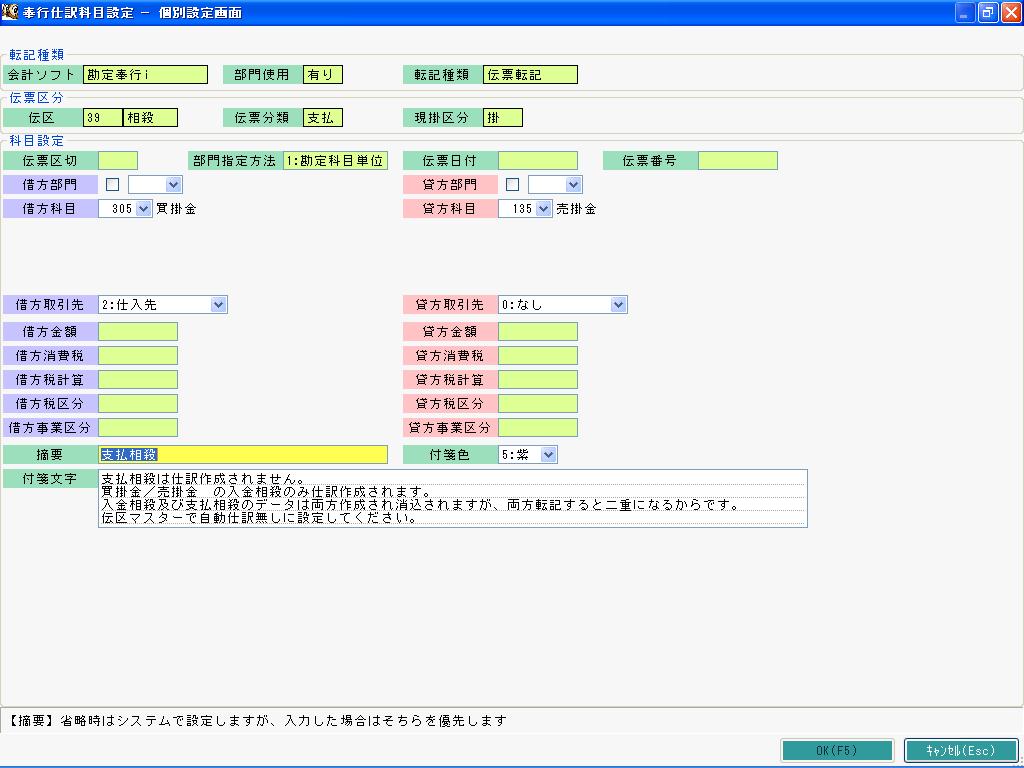
Task: Click the キャンセル(Esc) button
Action: pyautogui.click(x=961, y=750)
